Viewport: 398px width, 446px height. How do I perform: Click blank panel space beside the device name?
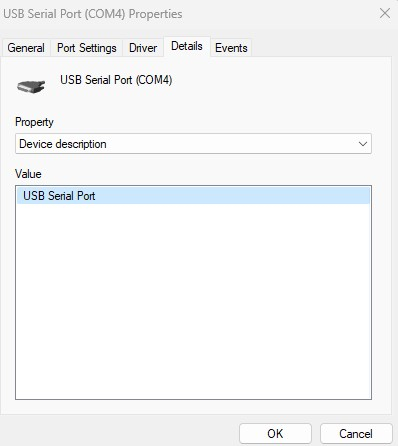tap(280, 83)
